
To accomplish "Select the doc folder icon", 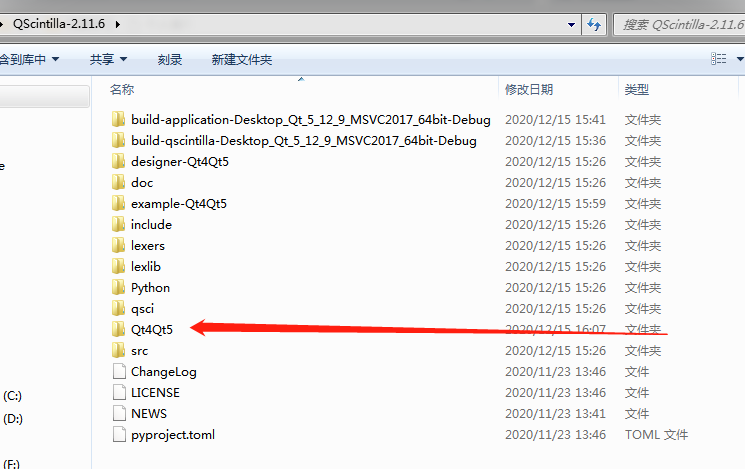I will click(x=118, y=182).
